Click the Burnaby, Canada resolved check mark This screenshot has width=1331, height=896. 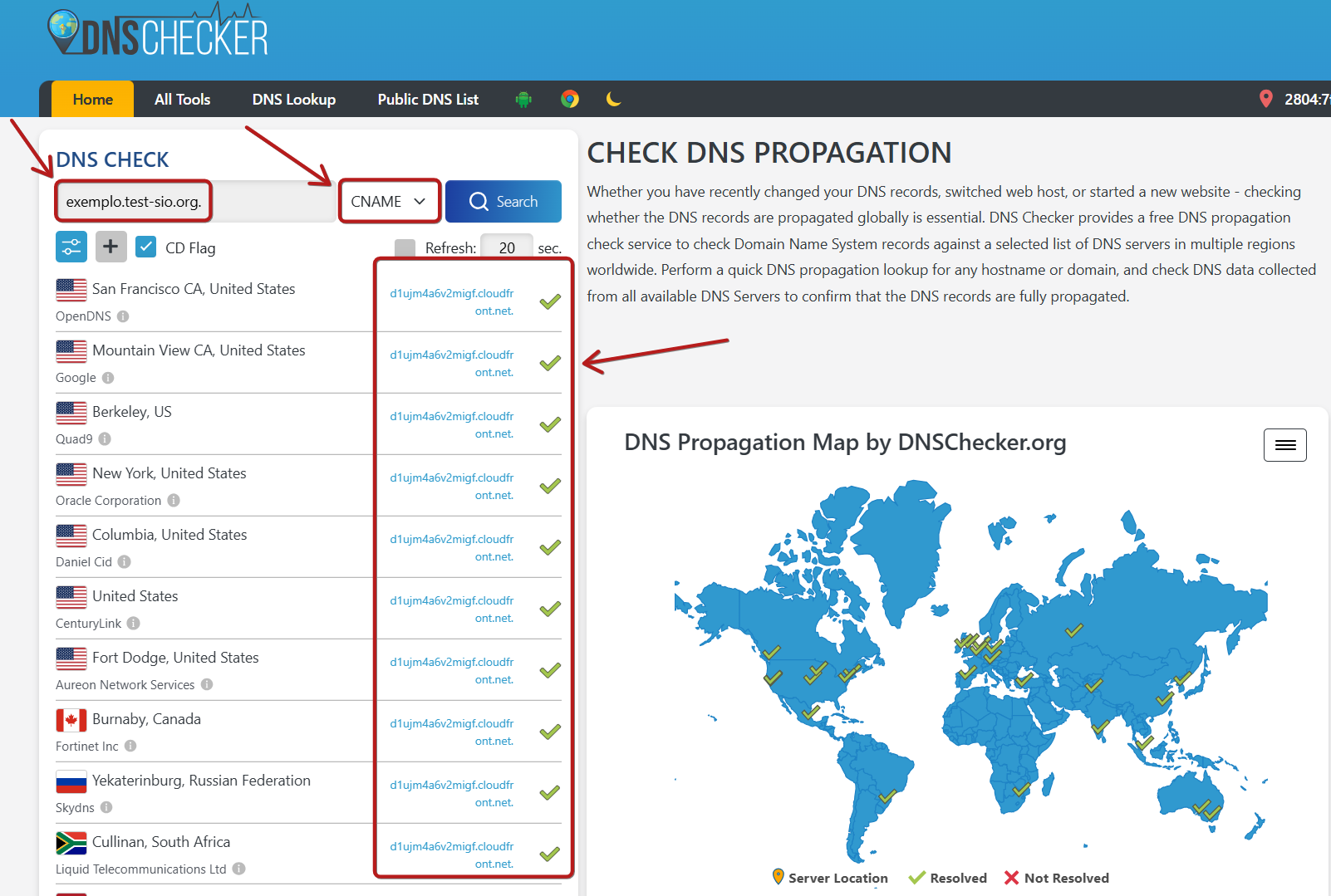click(550, 732)
